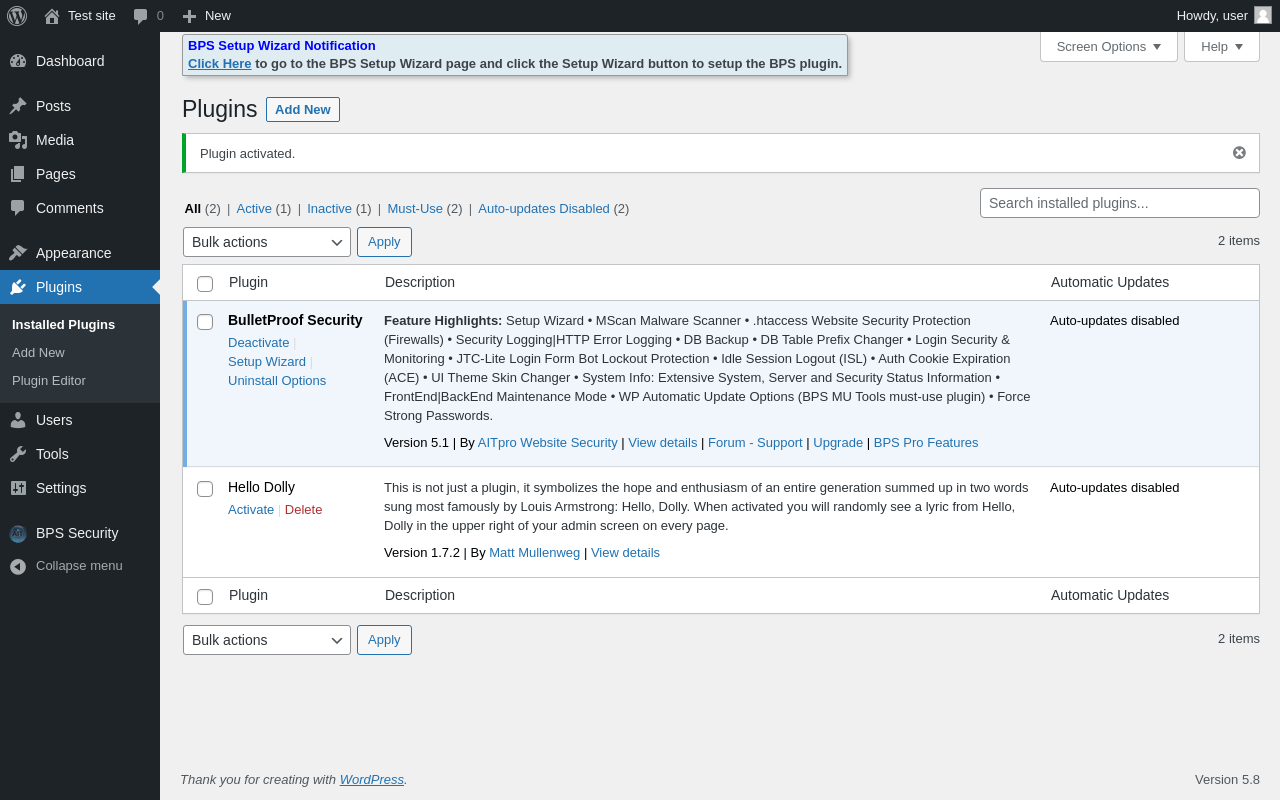Filter plugins by the Inactive tab
Image resolution: width=1280 pixels, height=800 pixels.
[x=329, y=209]
